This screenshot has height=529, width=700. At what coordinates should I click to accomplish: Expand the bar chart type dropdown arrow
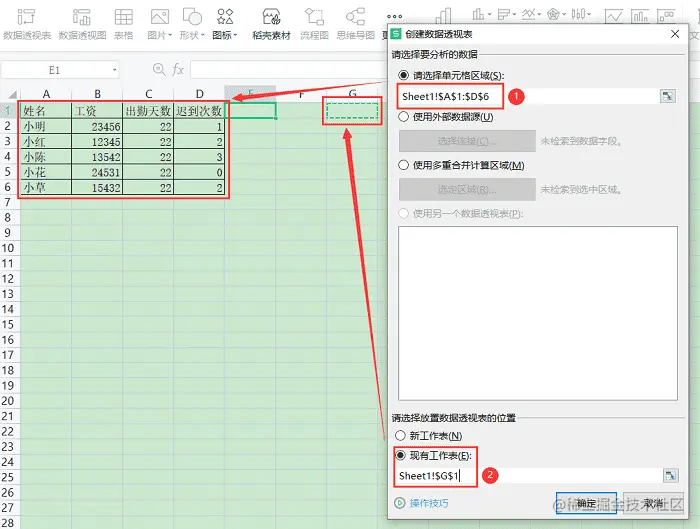point(514,15)
